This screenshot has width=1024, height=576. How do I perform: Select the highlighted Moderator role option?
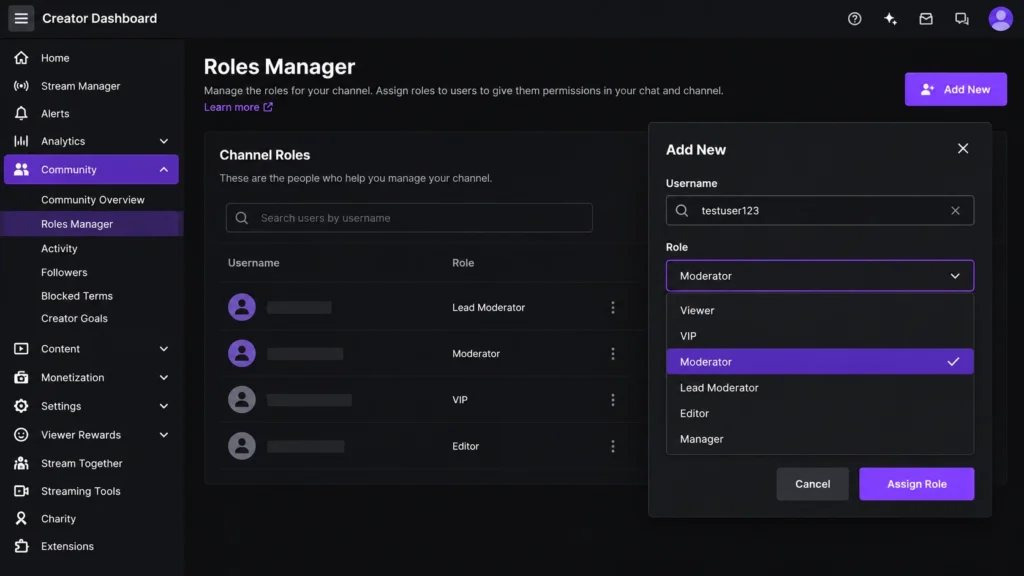click(820, 362)
